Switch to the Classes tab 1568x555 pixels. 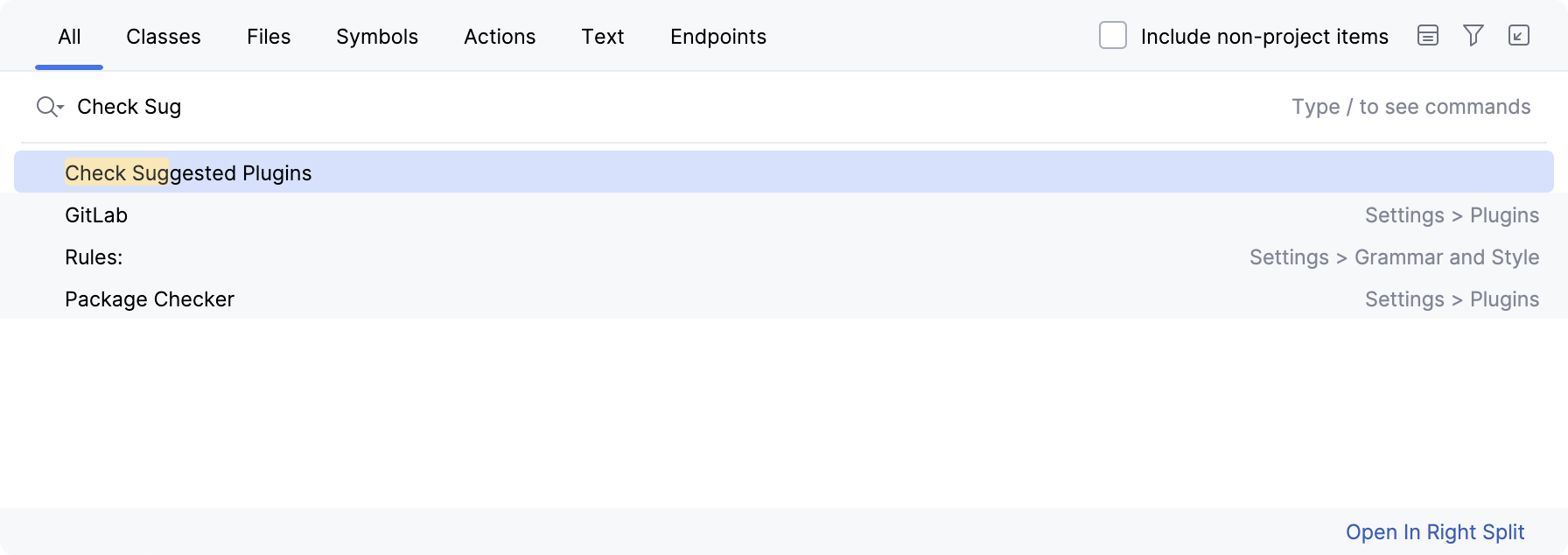(163, 37)
